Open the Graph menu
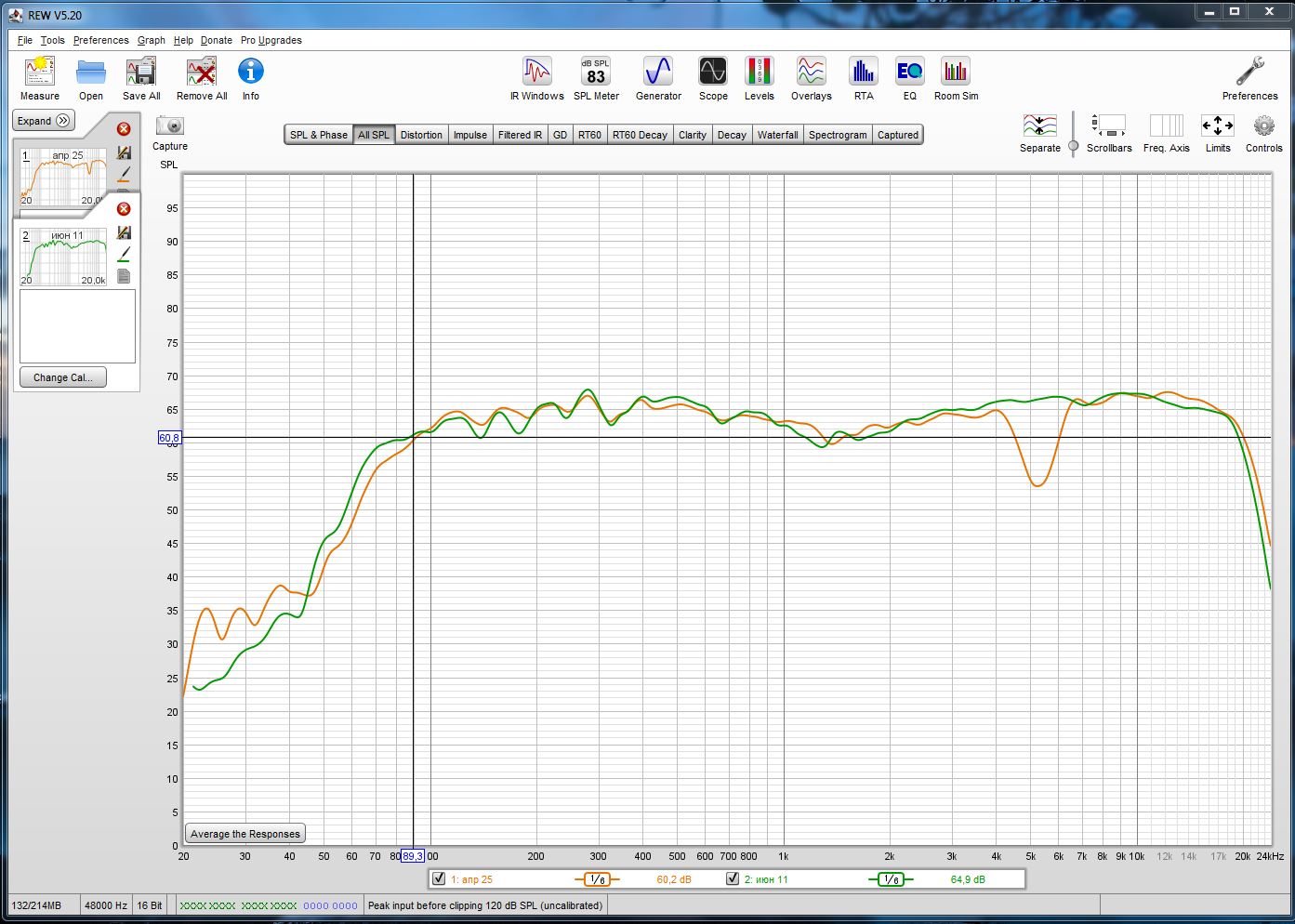 coord(151,40)
